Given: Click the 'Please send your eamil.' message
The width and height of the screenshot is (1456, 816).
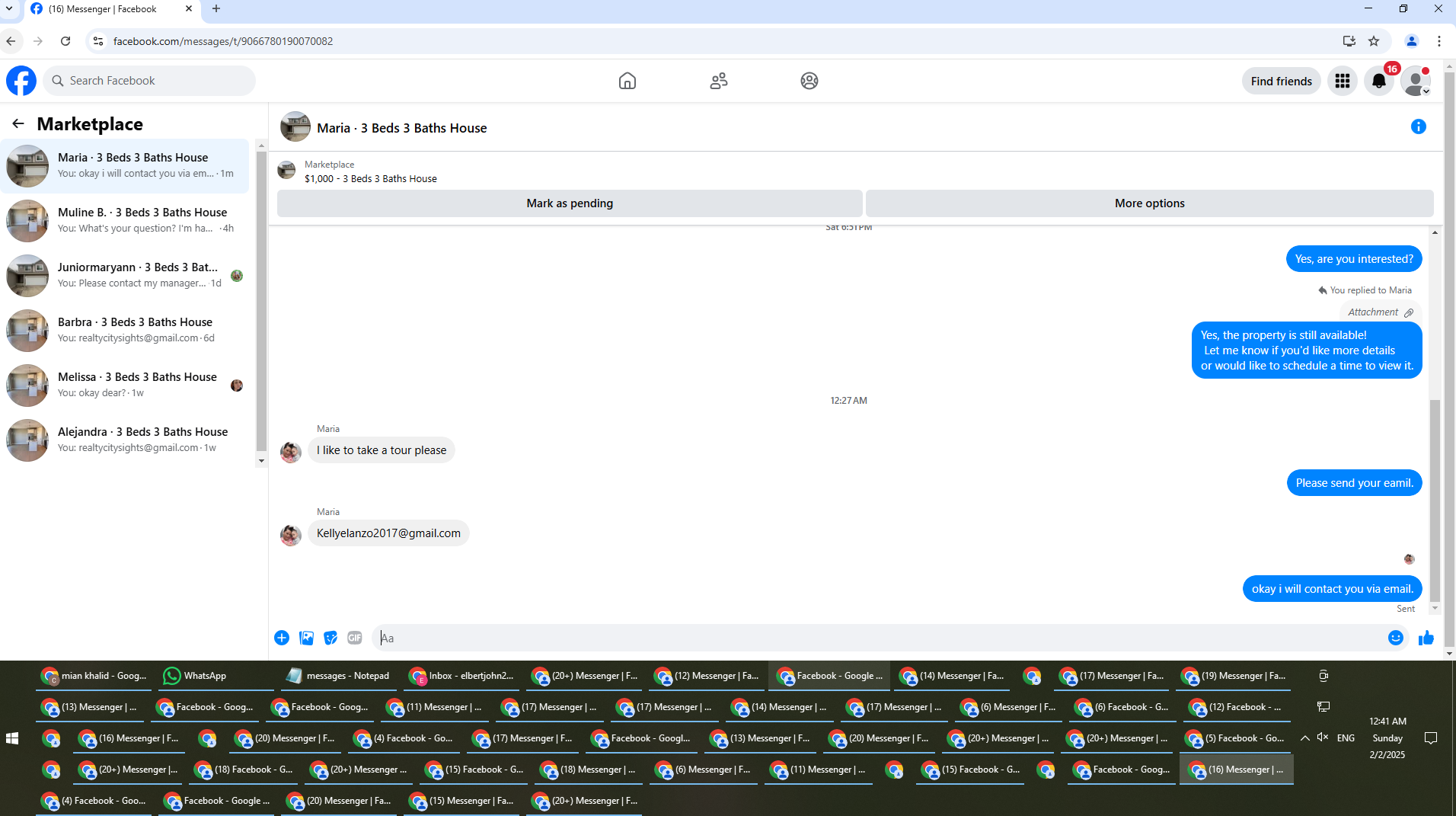Looking at the screenshot, I should (x=1354, y=483).
